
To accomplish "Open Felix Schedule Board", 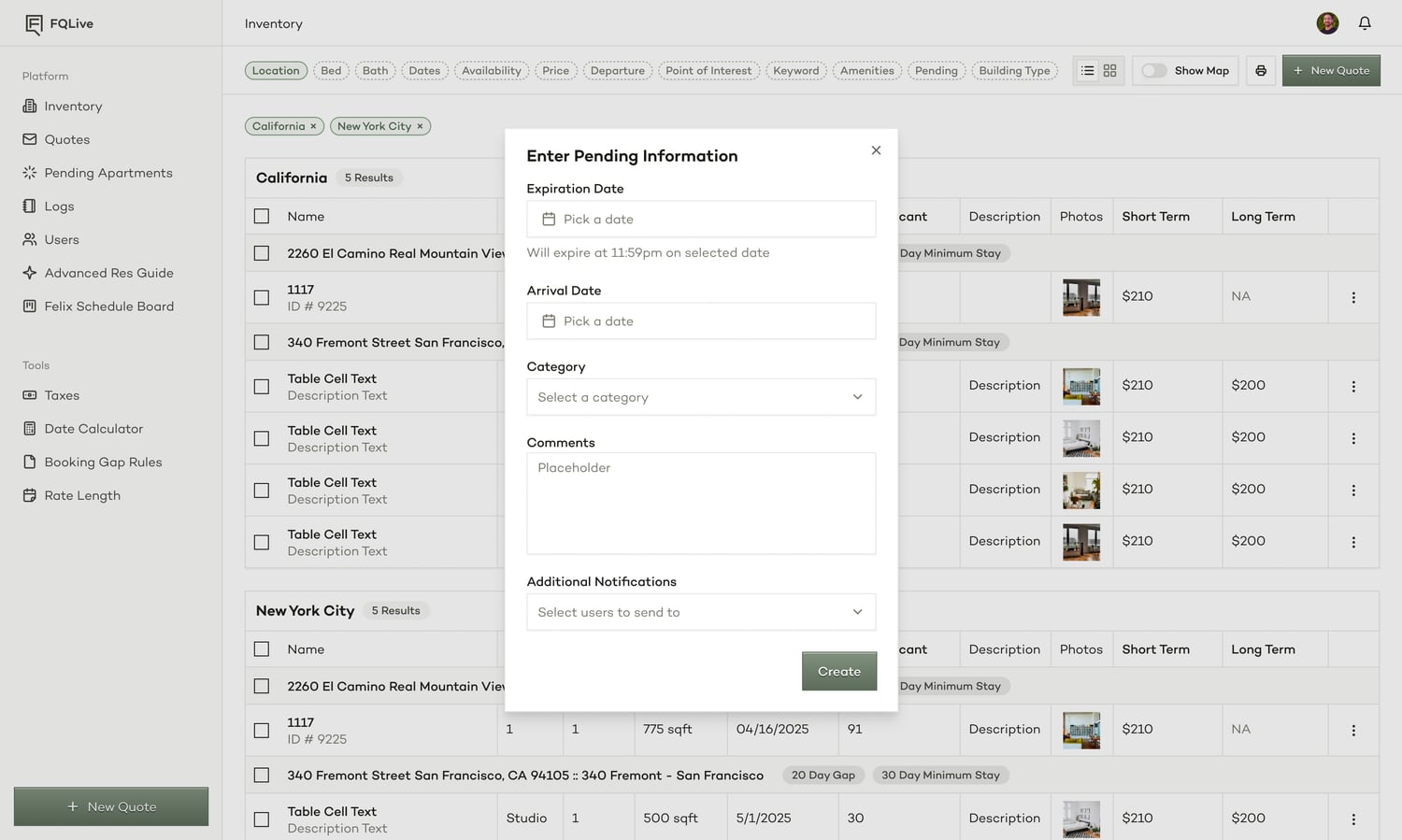I will click(98, 306).
